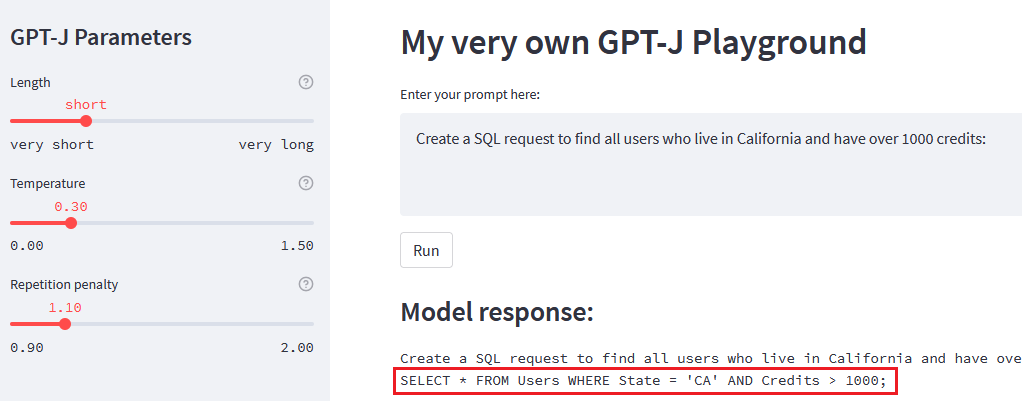Click the 1.50 maximum Temperature label
Screen dimensions: 1022x401
point(297,246)
